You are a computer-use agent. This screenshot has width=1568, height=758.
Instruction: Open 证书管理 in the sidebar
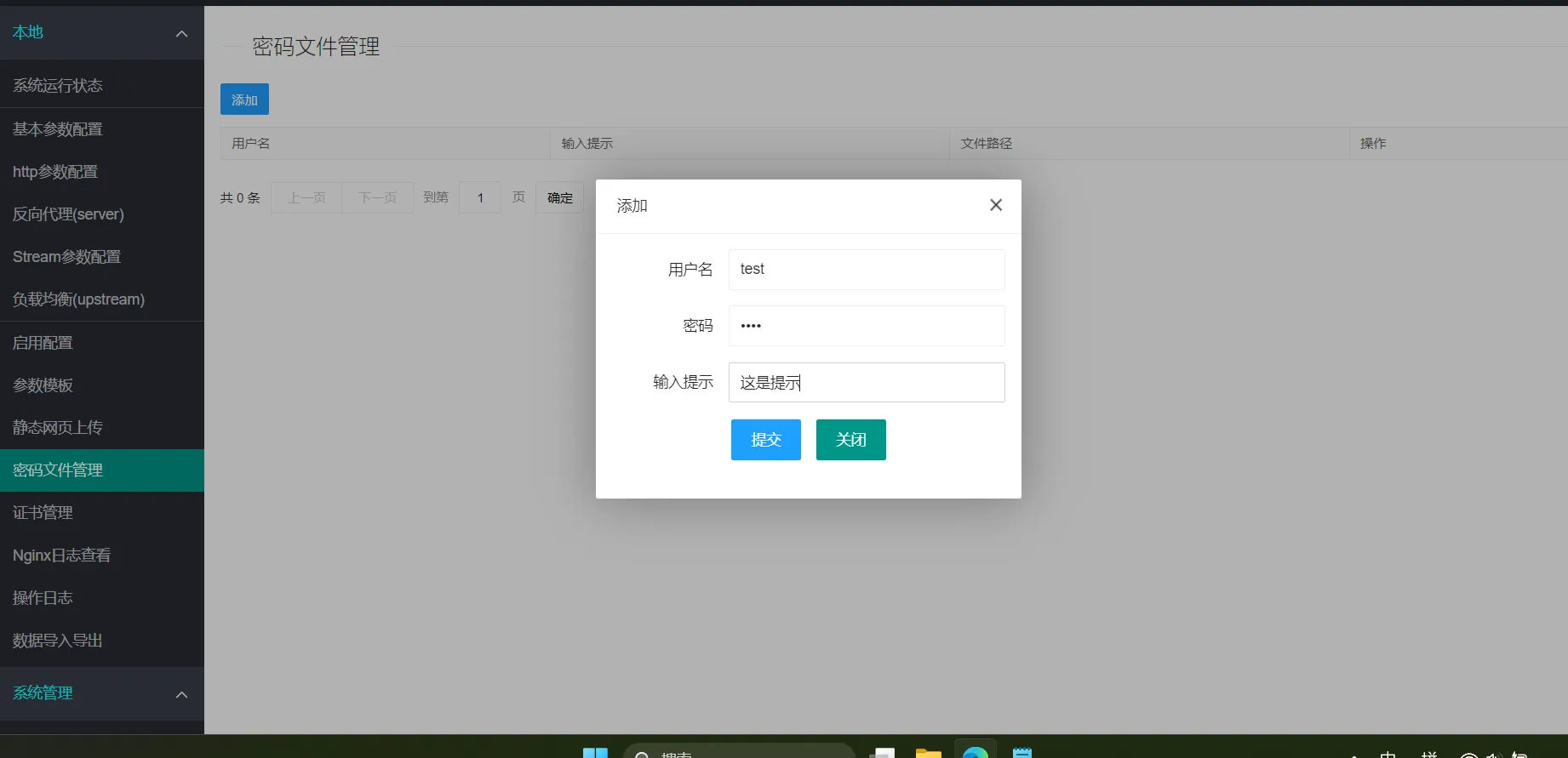coord(102,513)
